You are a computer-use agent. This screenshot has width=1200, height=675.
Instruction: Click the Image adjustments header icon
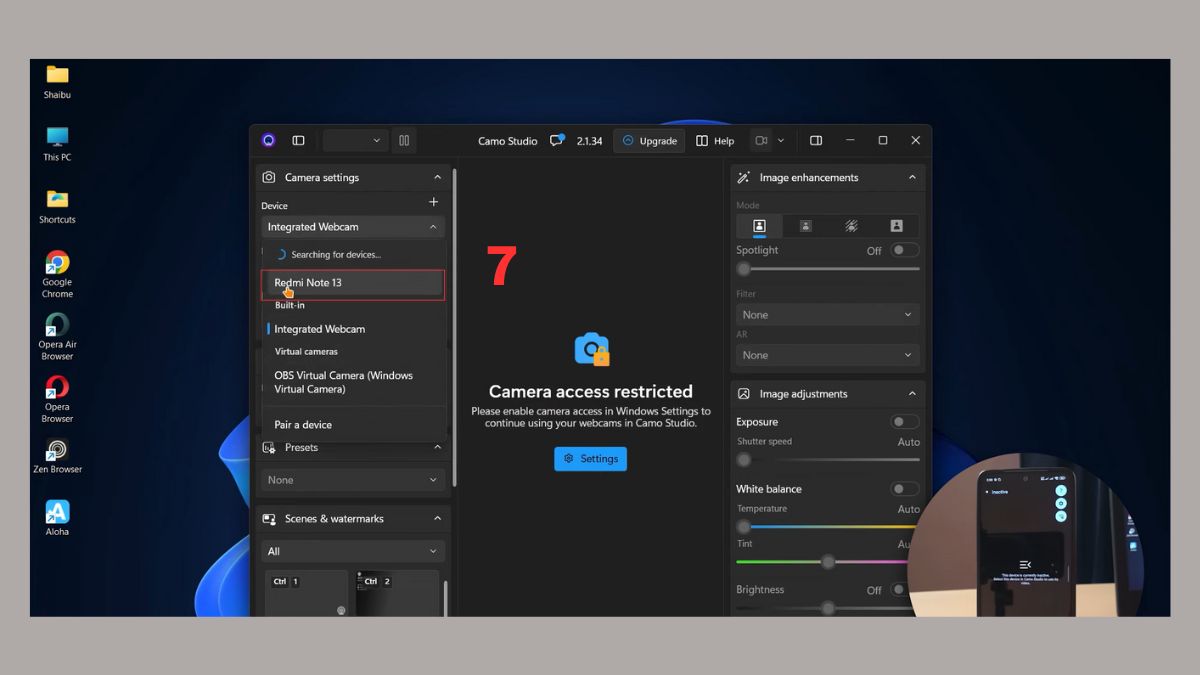pos(744,394)
